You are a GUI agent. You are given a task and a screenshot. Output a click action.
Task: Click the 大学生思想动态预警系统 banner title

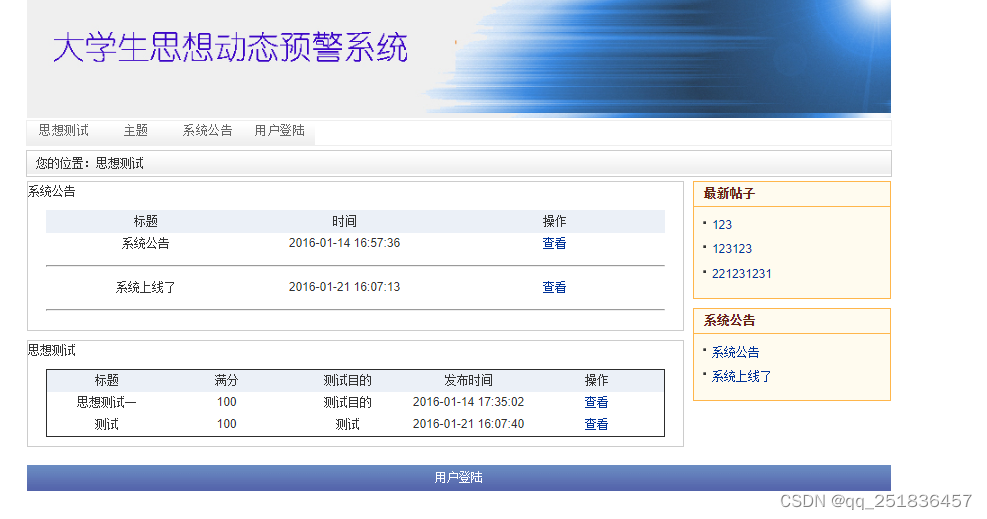[230, 48]
